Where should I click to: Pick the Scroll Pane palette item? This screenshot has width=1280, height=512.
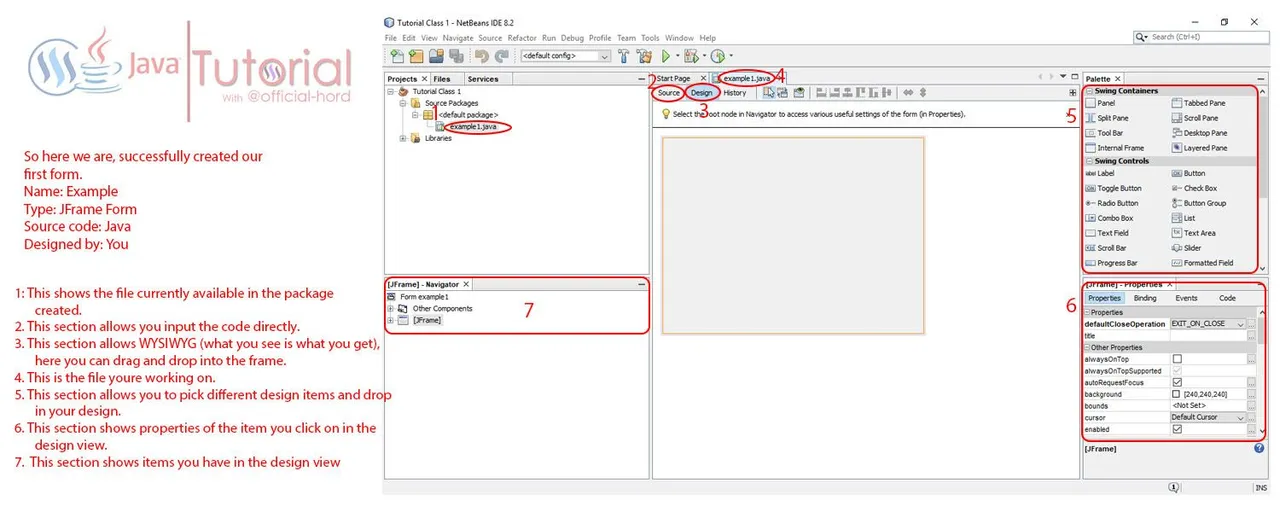coord(1194,118)
